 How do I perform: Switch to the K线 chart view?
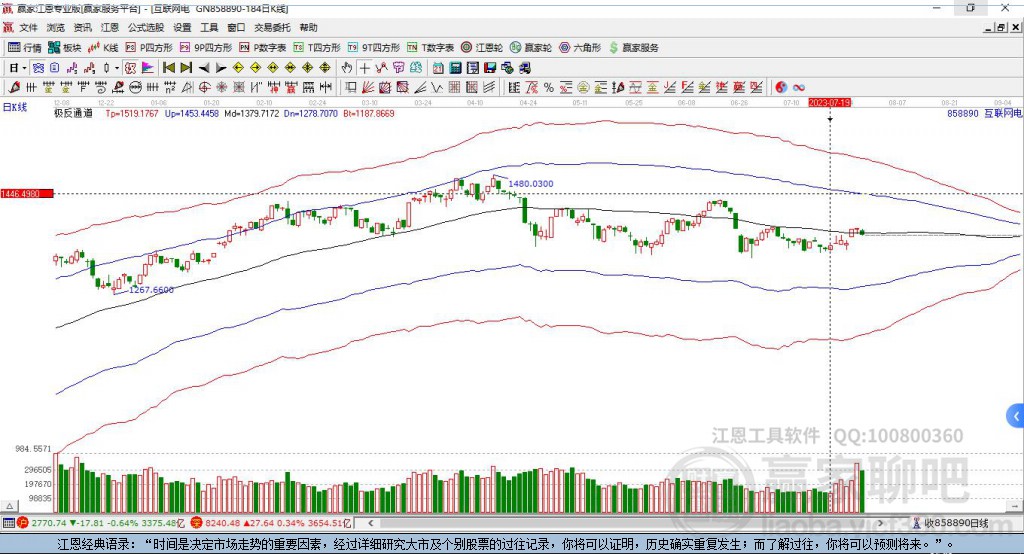(x=103, y=48)
